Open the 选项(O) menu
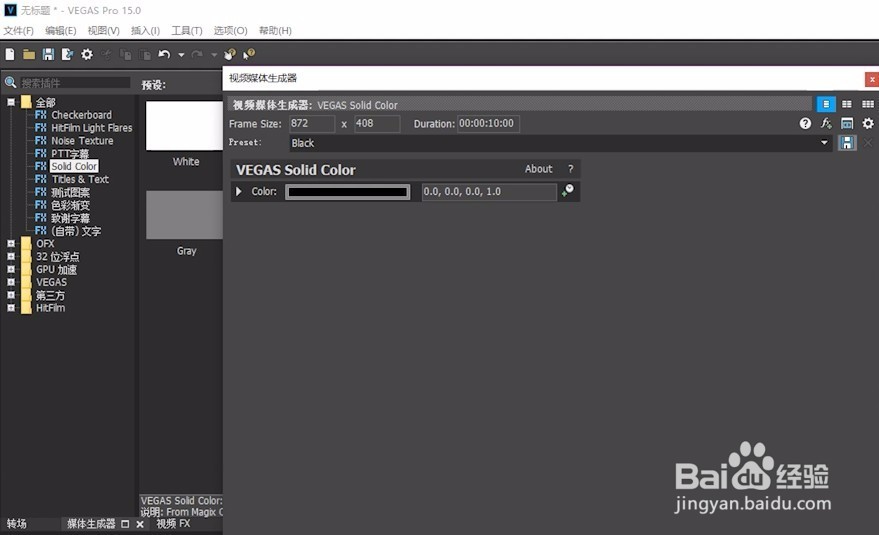This screenshot has width=879, height=535. click(x=230, y=31)
